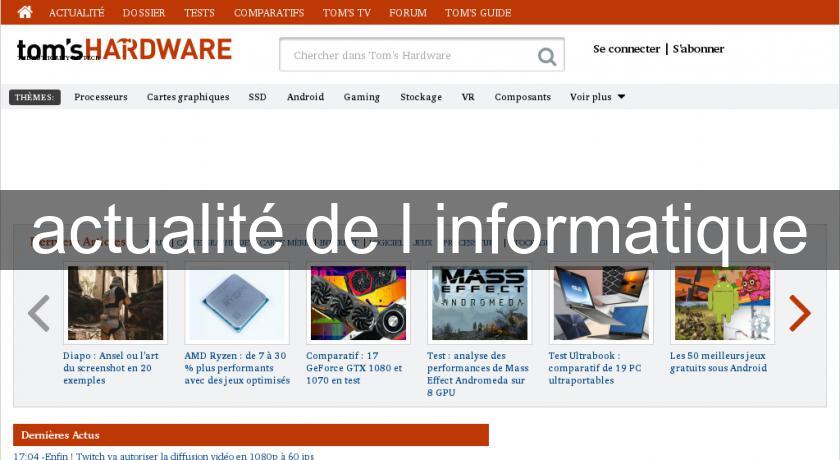Screen dimensions: 840x460
Task: Open 'AMD Ryzen : de 7 à 30 %' link
Action: pos(237,368)
